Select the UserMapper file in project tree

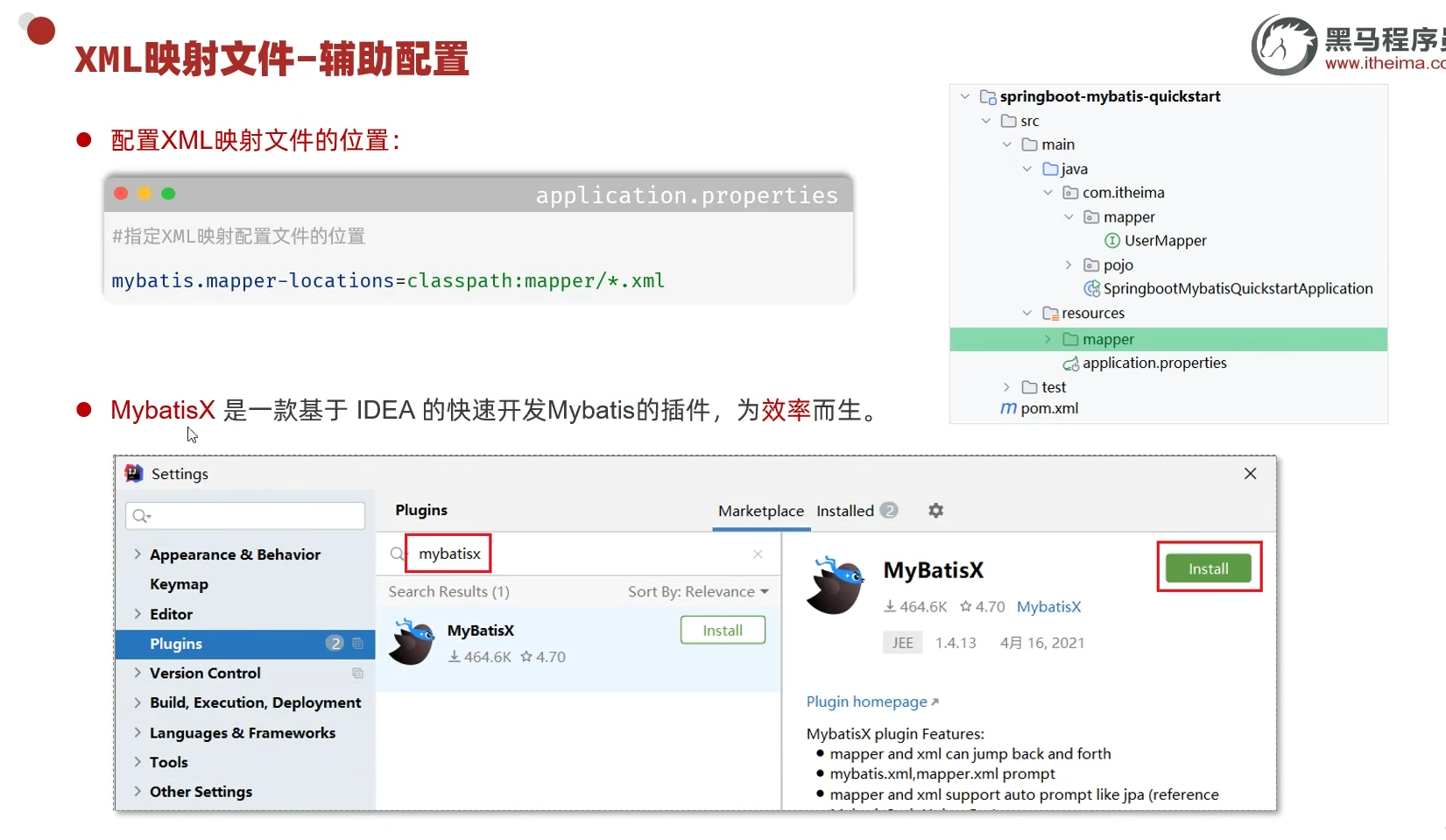(1165, 241)
